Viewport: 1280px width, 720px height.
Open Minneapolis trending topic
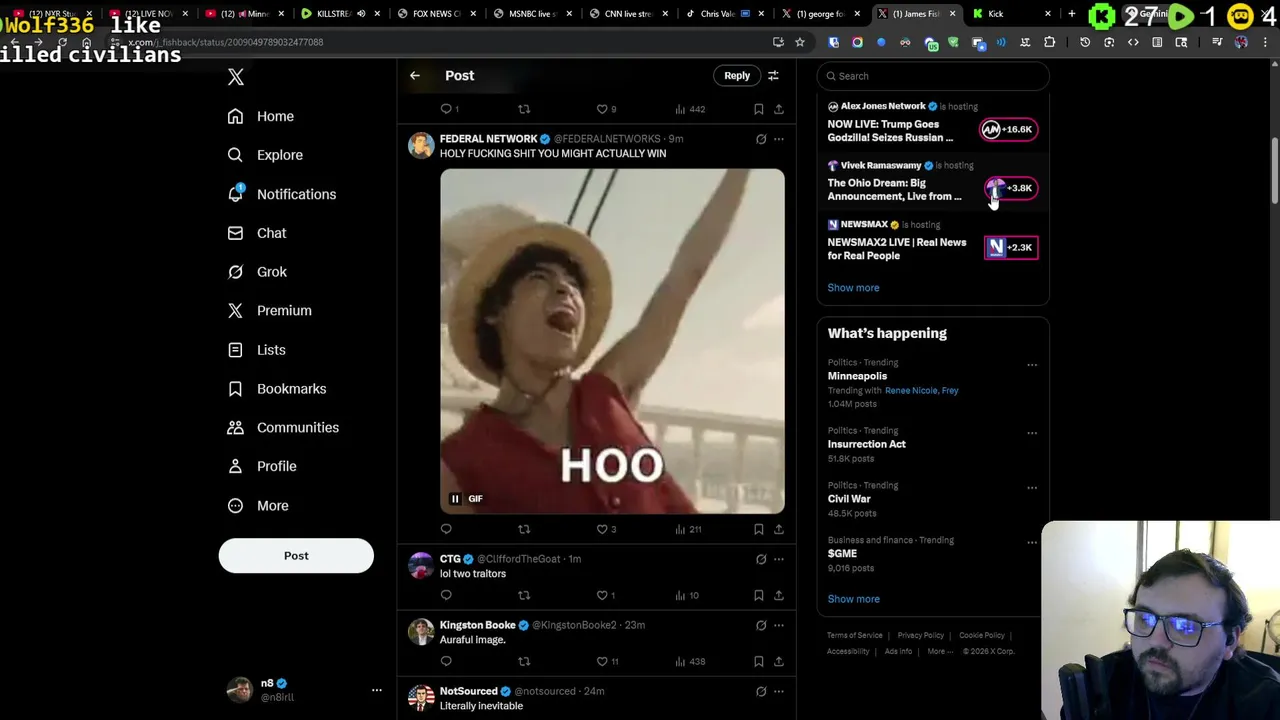point(857,376)
